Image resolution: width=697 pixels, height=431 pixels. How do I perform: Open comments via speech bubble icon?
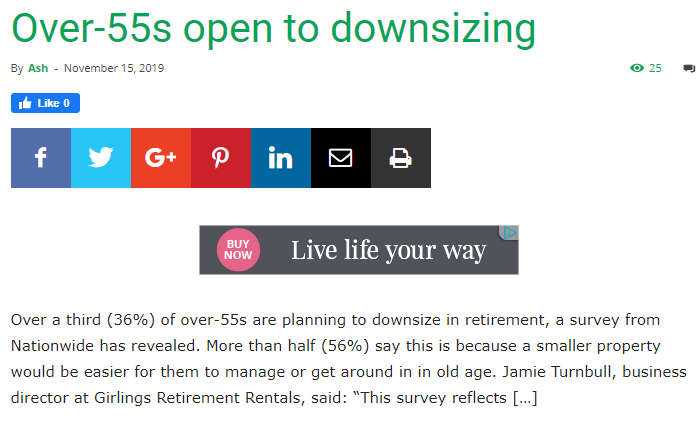[x=689, y=68]
